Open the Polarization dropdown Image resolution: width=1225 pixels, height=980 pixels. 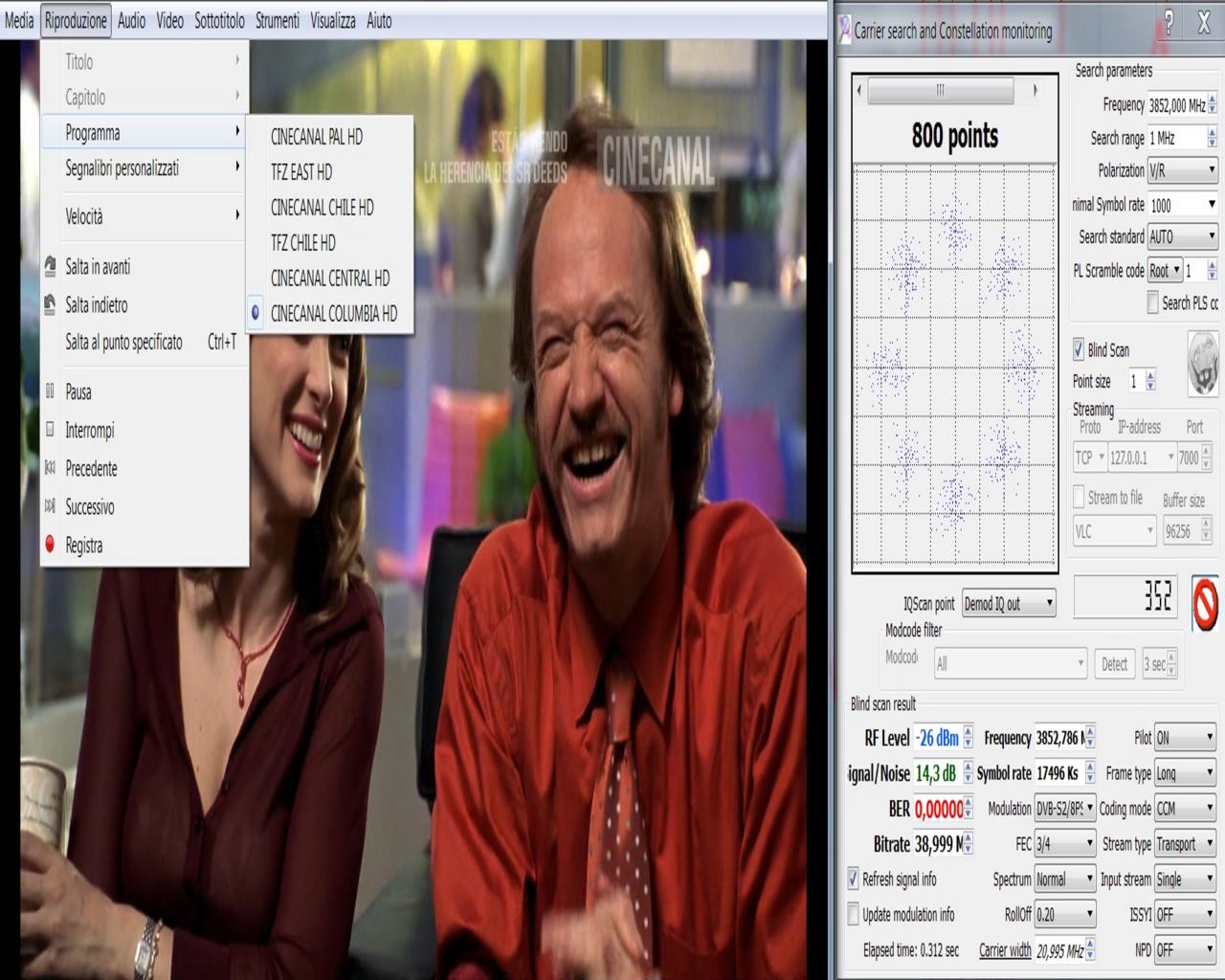pyautogui.click(x=1182, y=170)
